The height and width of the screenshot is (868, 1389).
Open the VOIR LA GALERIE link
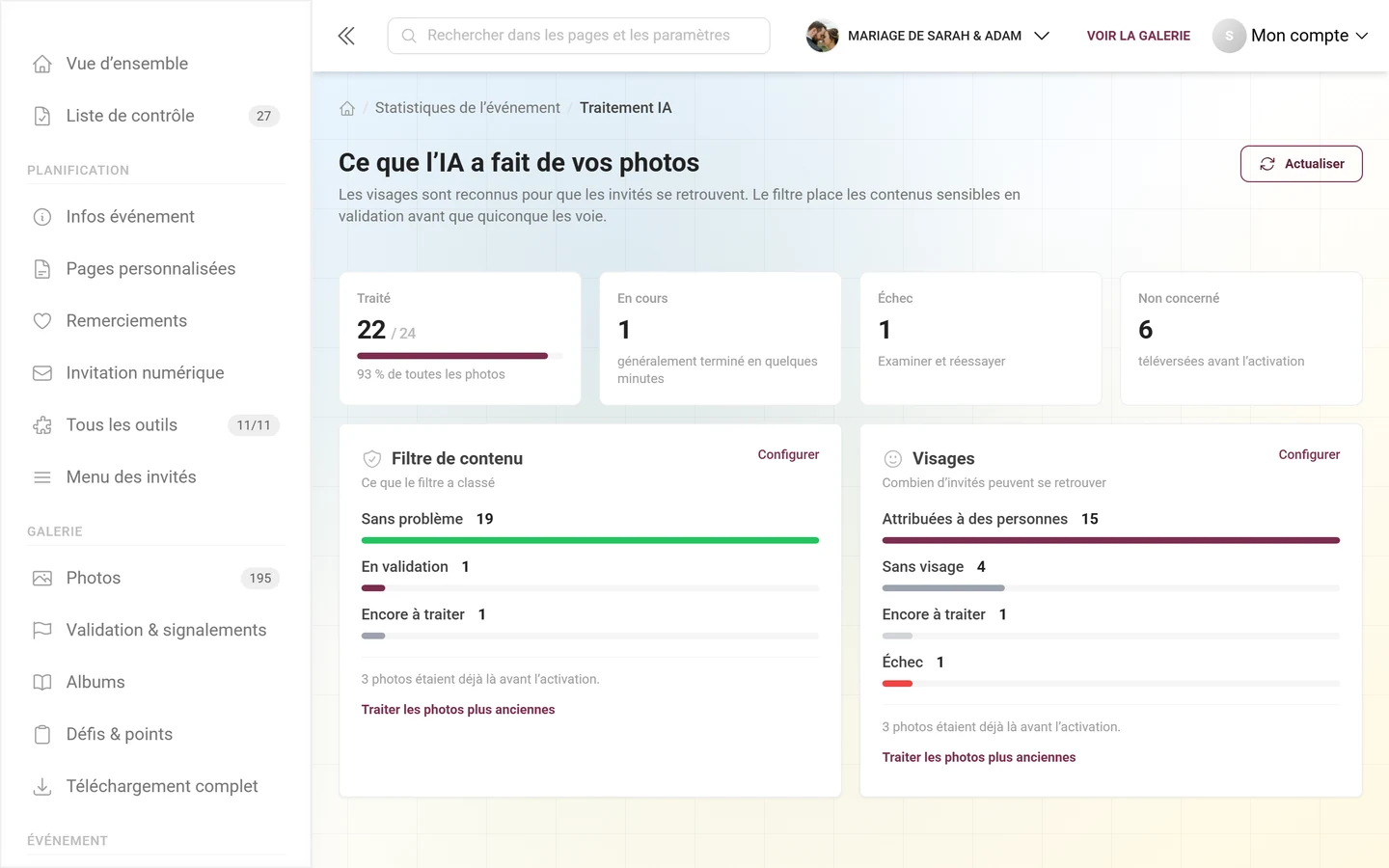point(1138,36)
